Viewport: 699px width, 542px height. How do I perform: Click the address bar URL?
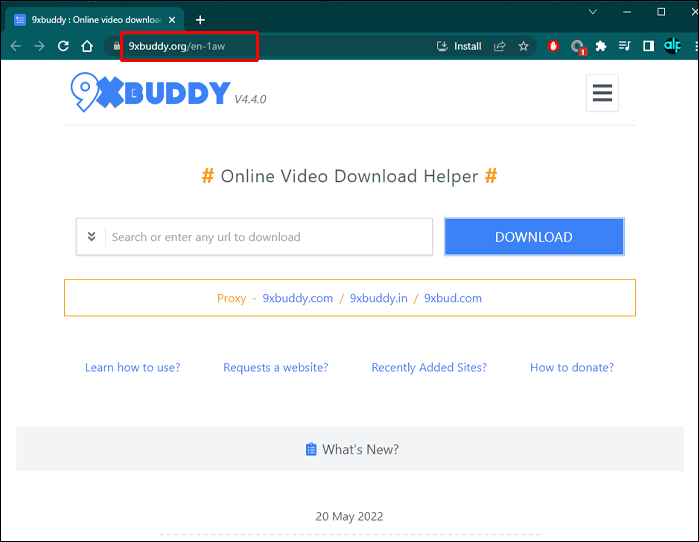(x=177, y=46)
